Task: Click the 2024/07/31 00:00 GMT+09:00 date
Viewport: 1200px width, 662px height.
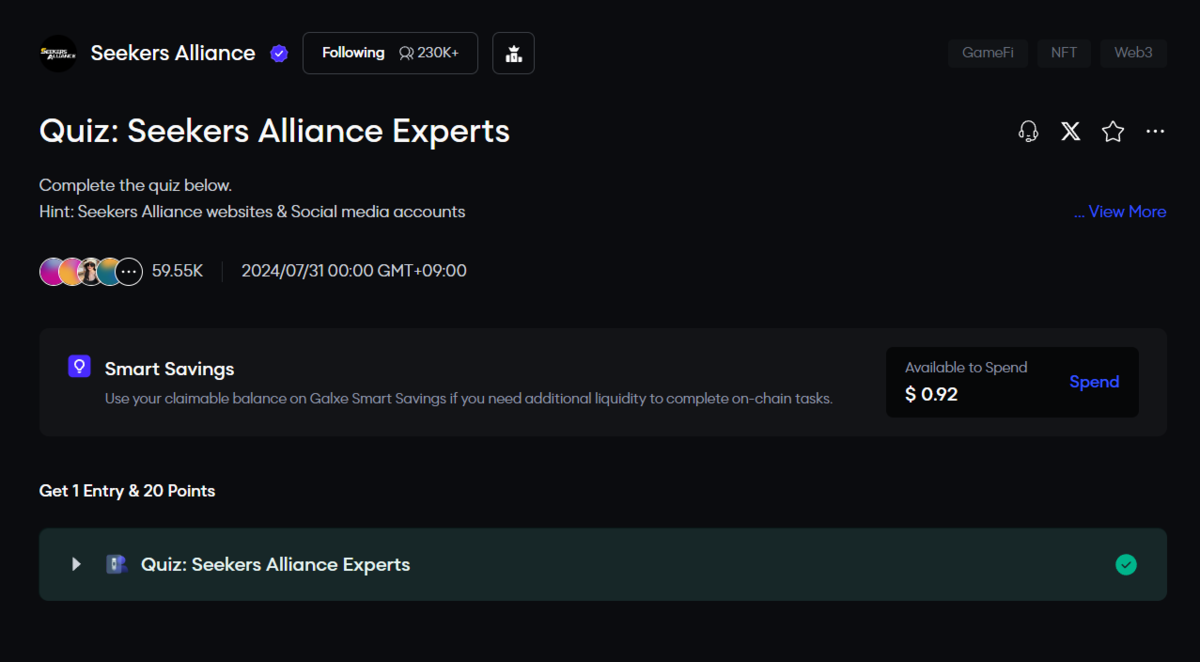Action: tap(354, 271)
